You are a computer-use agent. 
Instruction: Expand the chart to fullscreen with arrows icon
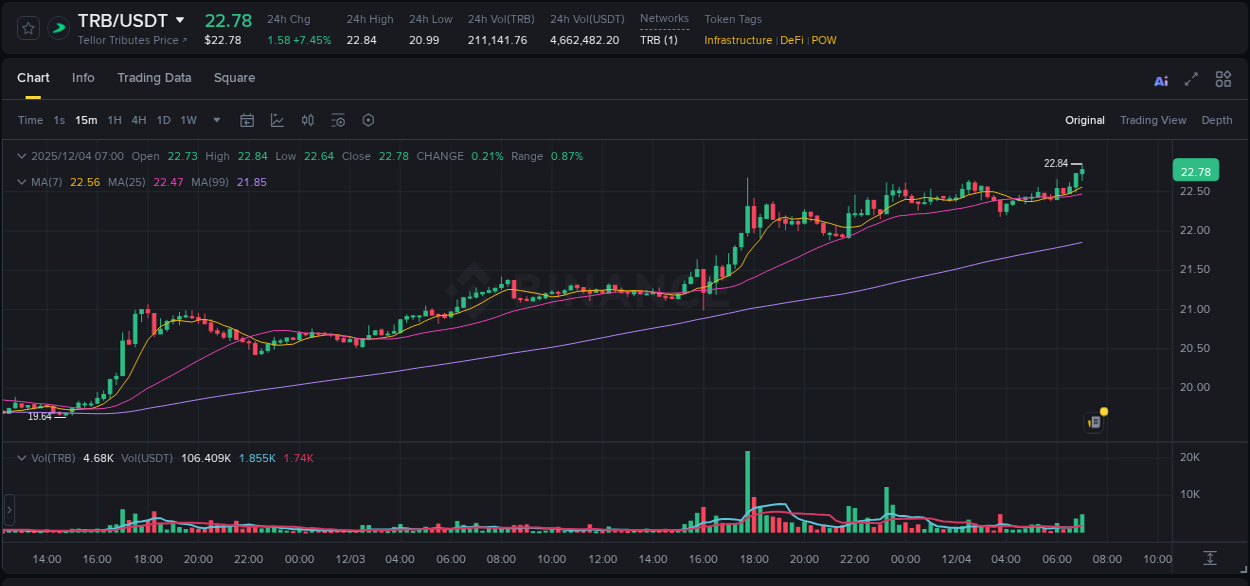pos(1191,79)
